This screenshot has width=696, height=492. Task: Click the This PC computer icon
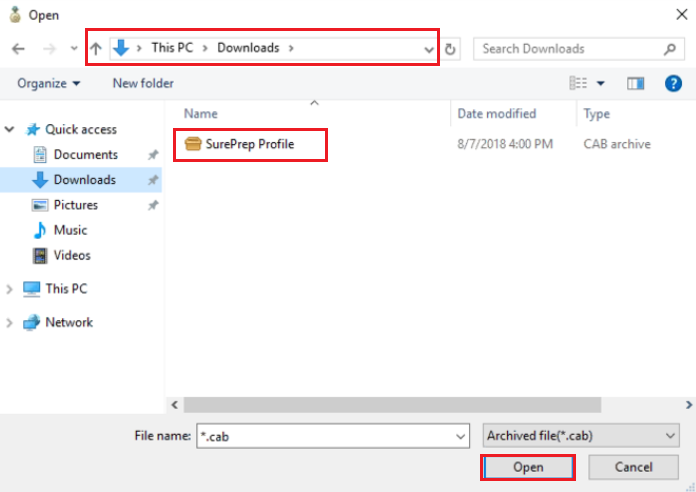tap(32, 289)
